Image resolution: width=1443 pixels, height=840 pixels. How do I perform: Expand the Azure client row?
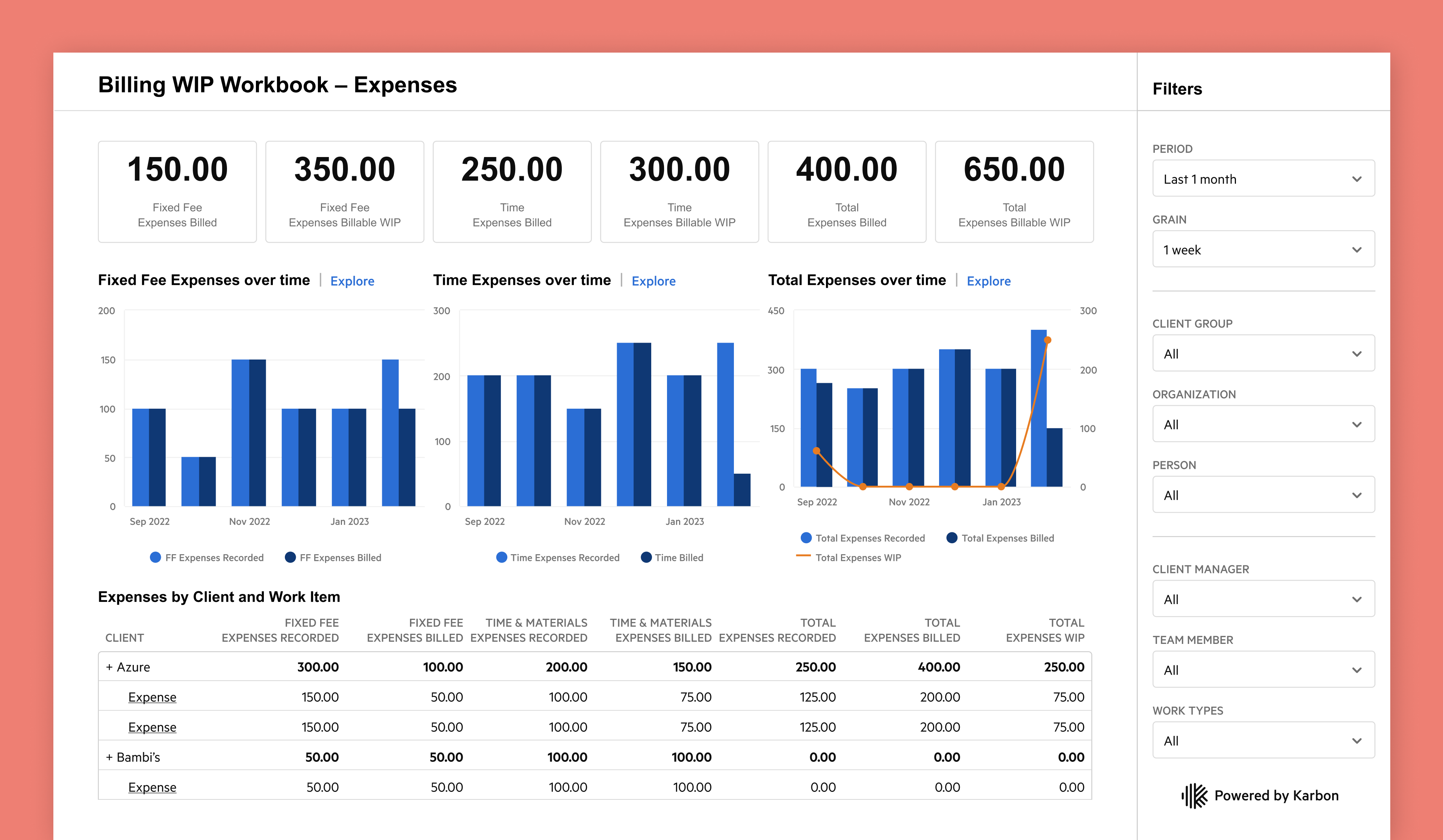[109, 667]
